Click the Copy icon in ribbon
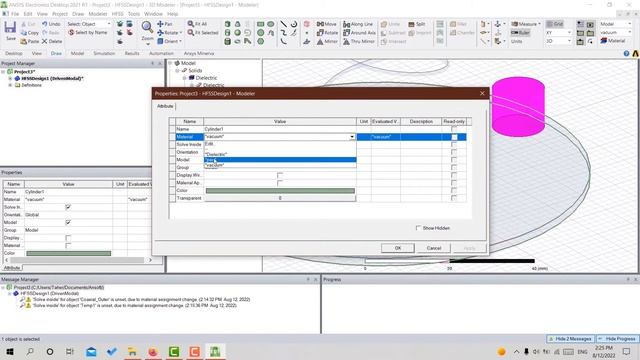Image resolution: width=640 pixels, height=360 pixels. (x=24, y=33)
